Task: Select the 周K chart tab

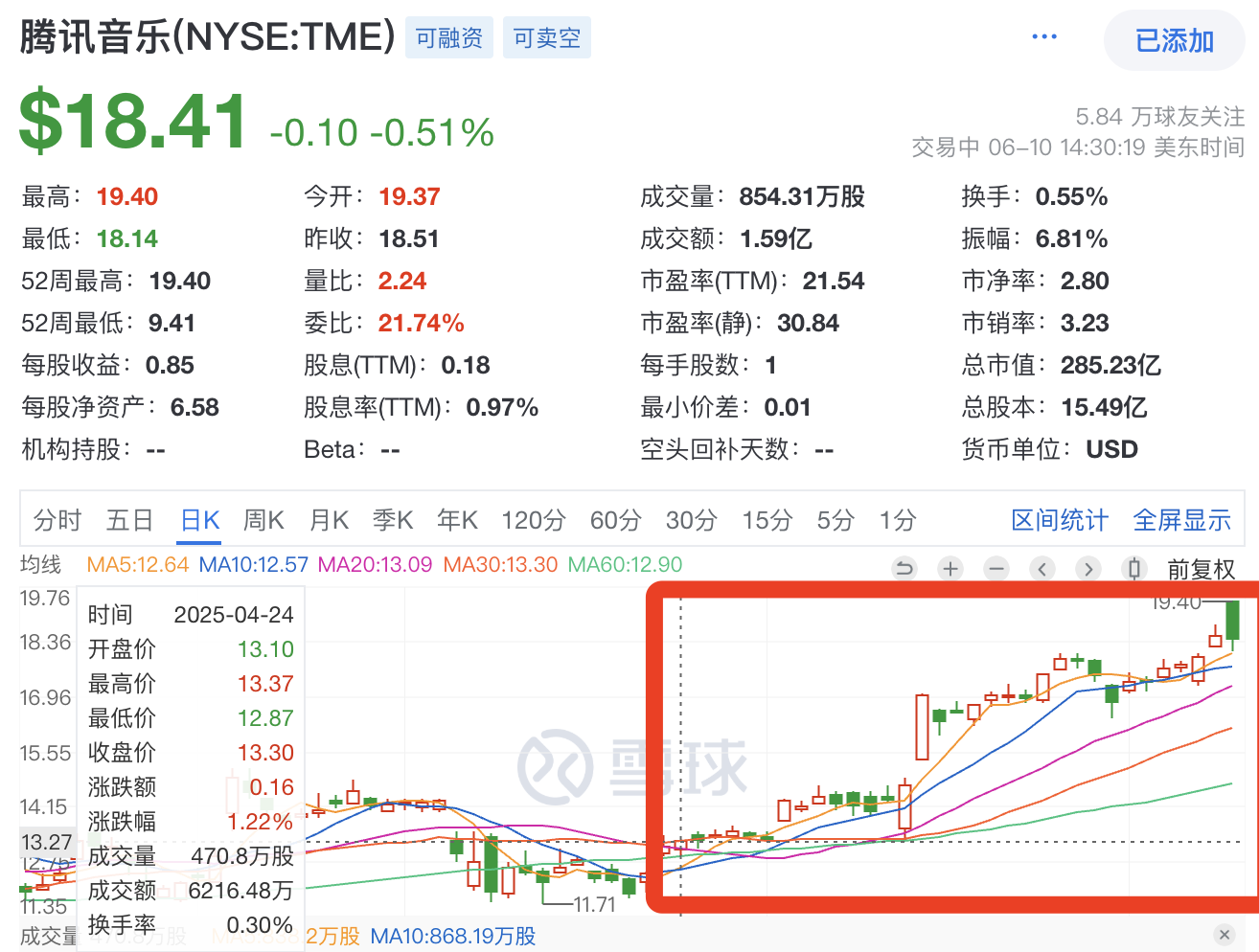Action: (x=263, y=520)
